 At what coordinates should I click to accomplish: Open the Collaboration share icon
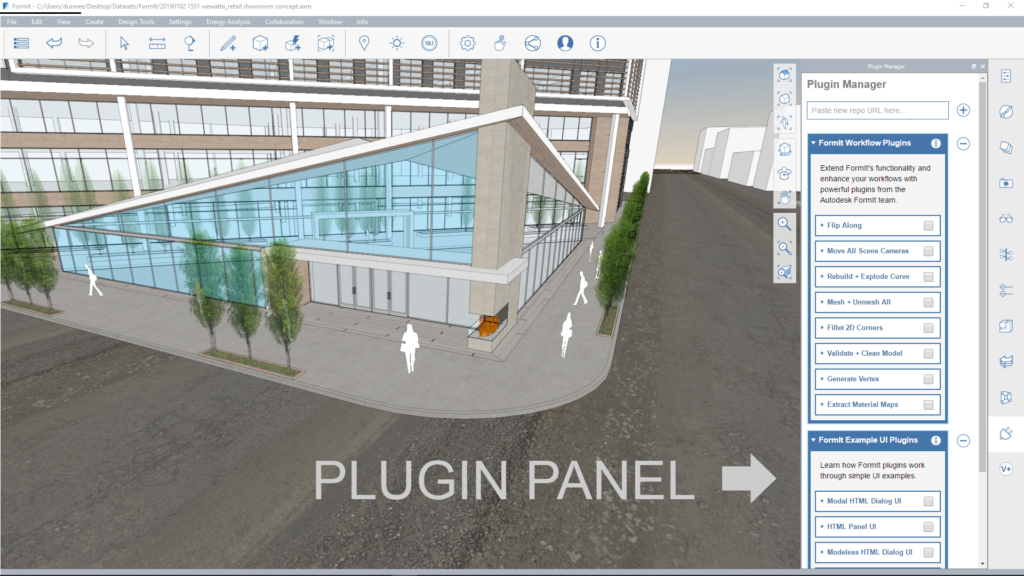click(532, 43)
